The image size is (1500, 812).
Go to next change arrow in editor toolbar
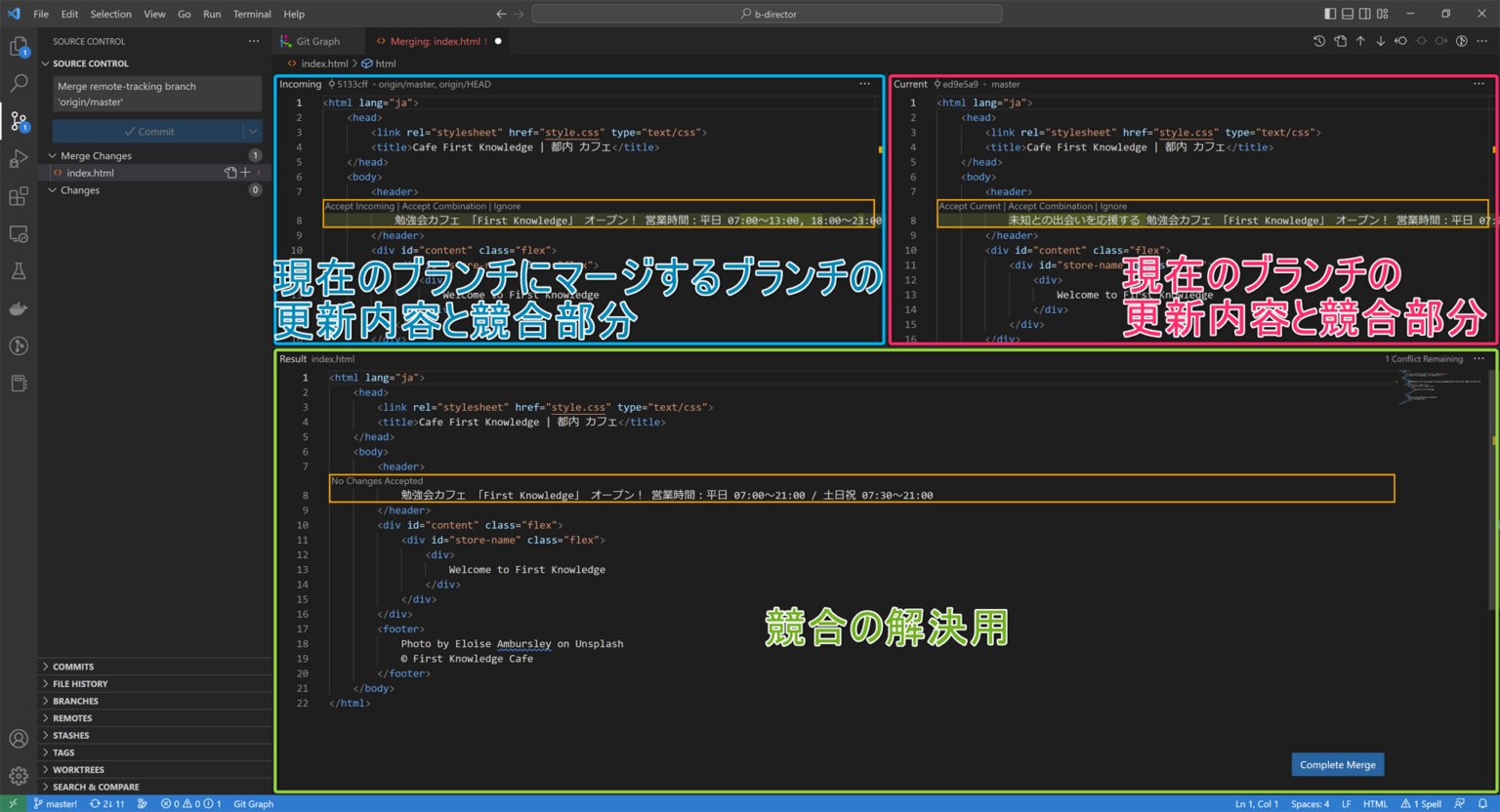point(1381,41)
